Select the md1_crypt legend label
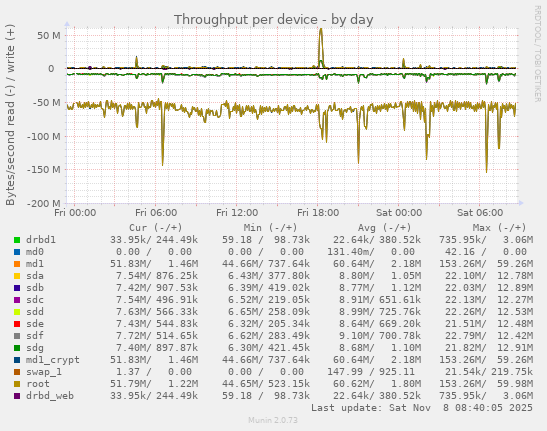 tap(53, 360)
